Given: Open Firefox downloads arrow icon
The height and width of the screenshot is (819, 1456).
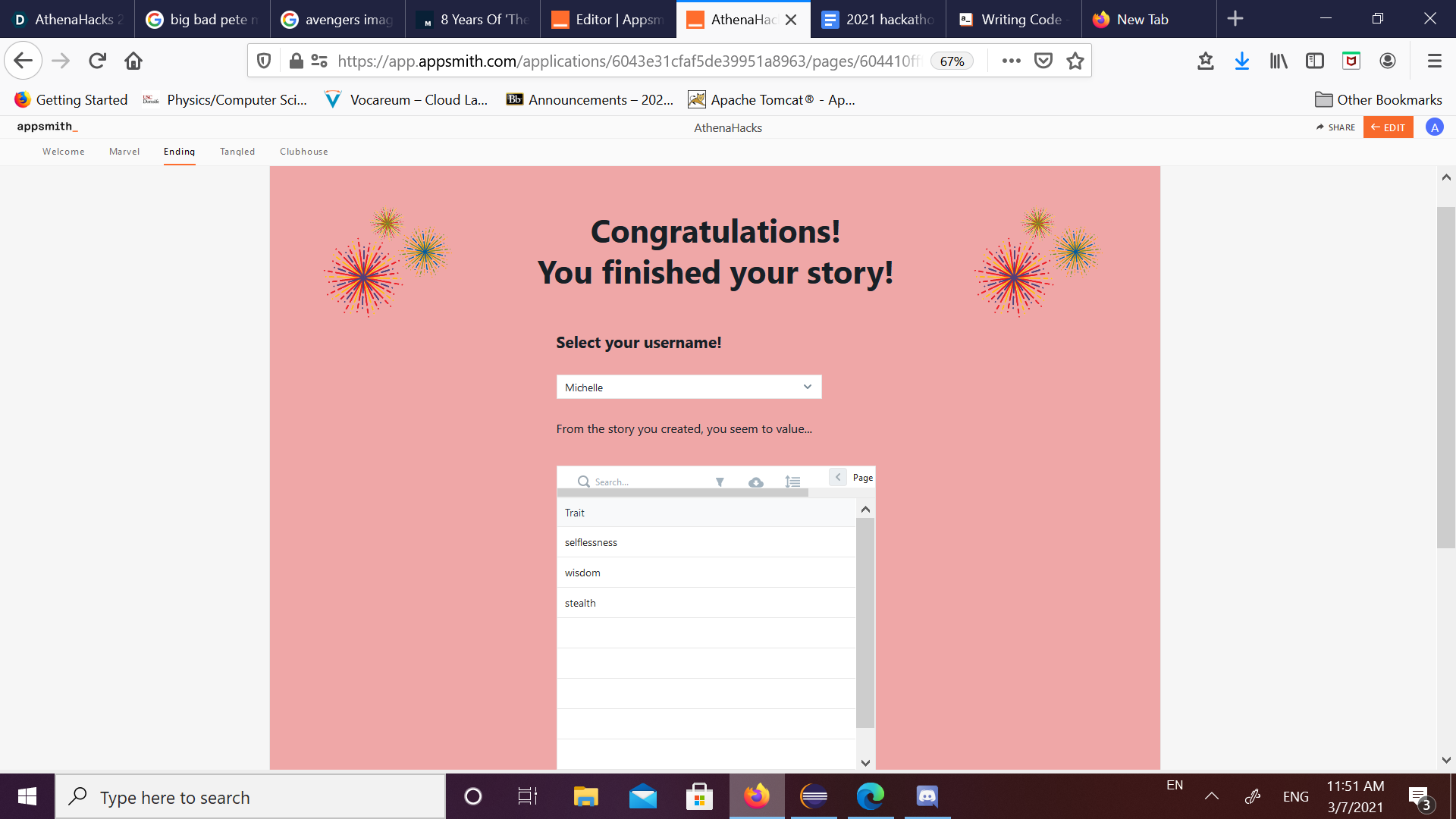Looking at the screenshot, I should [x=1241, y=61].
